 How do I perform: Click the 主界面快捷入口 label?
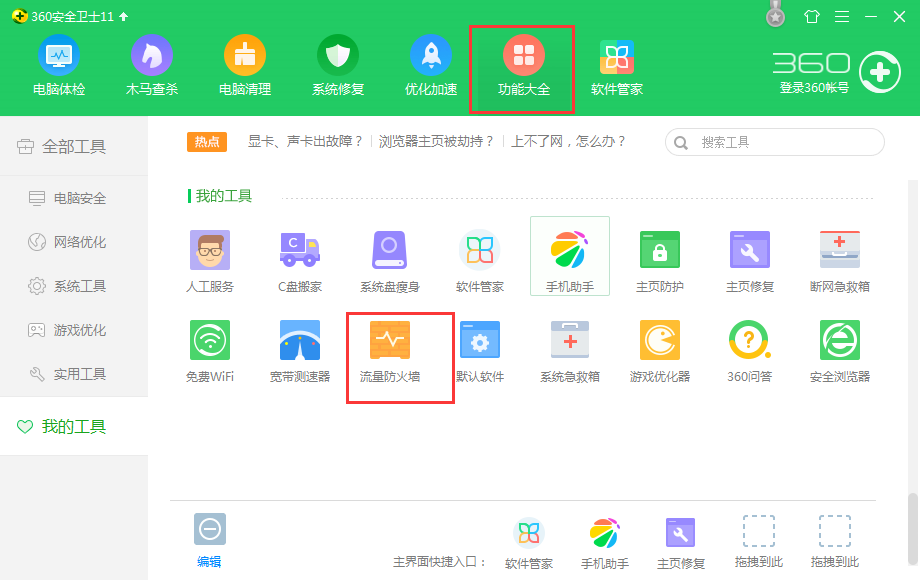coord(440,562)
